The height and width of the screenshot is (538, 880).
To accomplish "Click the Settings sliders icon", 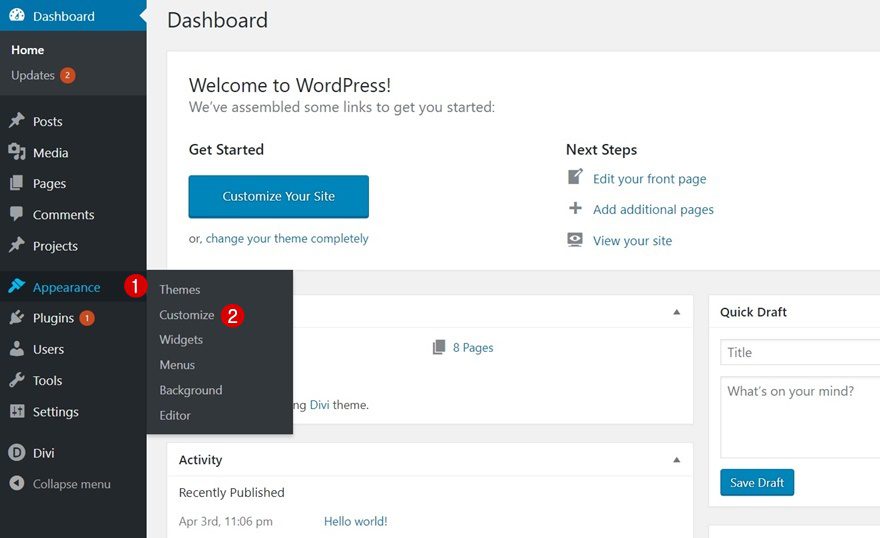I will [16, 411].
